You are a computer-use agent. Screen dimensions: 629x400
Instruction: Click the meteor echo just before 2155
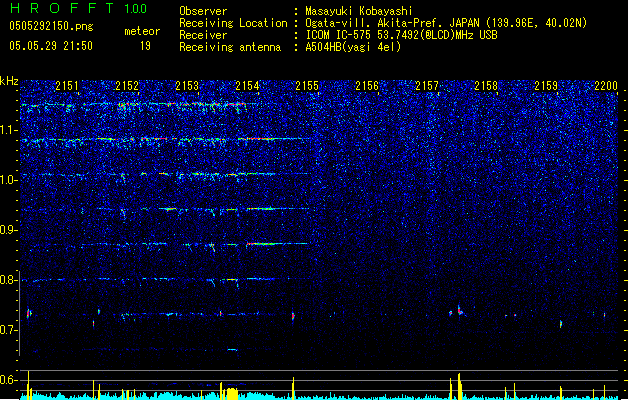point(293,316)
